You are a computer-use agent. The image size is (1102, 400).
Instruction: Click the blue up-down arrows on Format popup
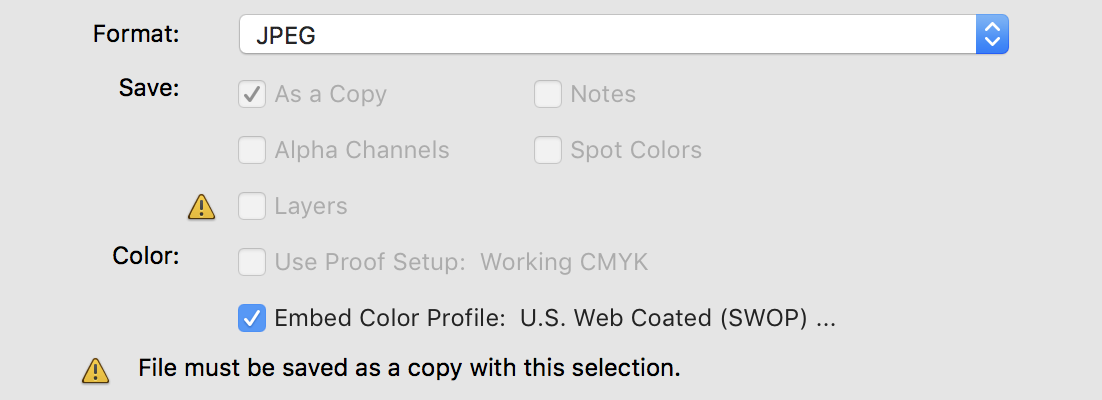[x=992, y=34]
